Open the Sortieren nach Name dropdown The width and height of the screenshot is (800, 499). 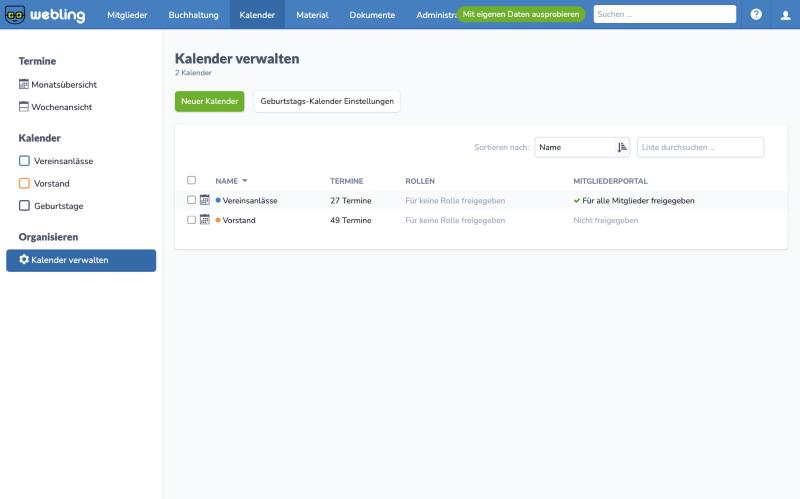pos(582,147)
